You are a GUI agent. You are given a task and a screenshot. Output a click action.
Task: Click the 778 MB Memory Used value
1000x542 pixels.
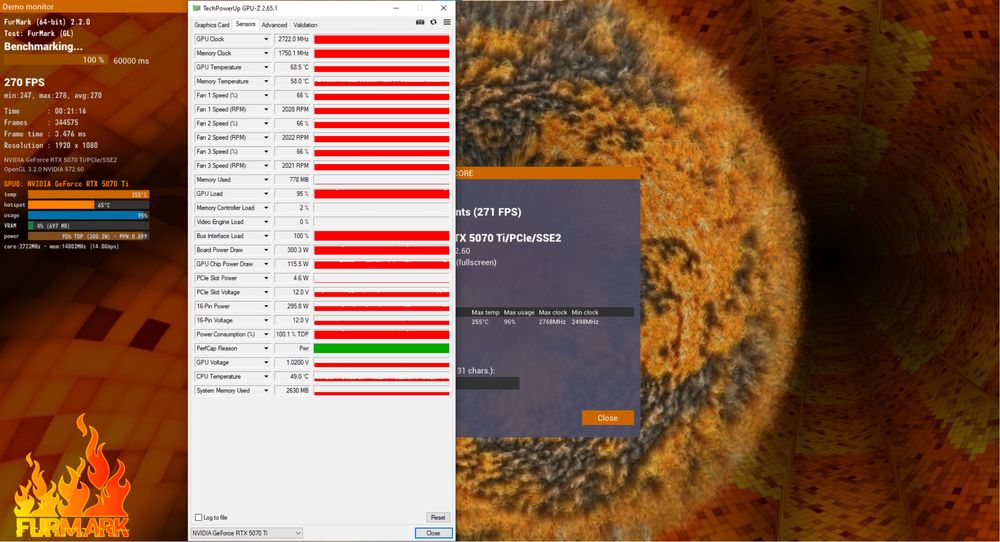tap(292, 179)
